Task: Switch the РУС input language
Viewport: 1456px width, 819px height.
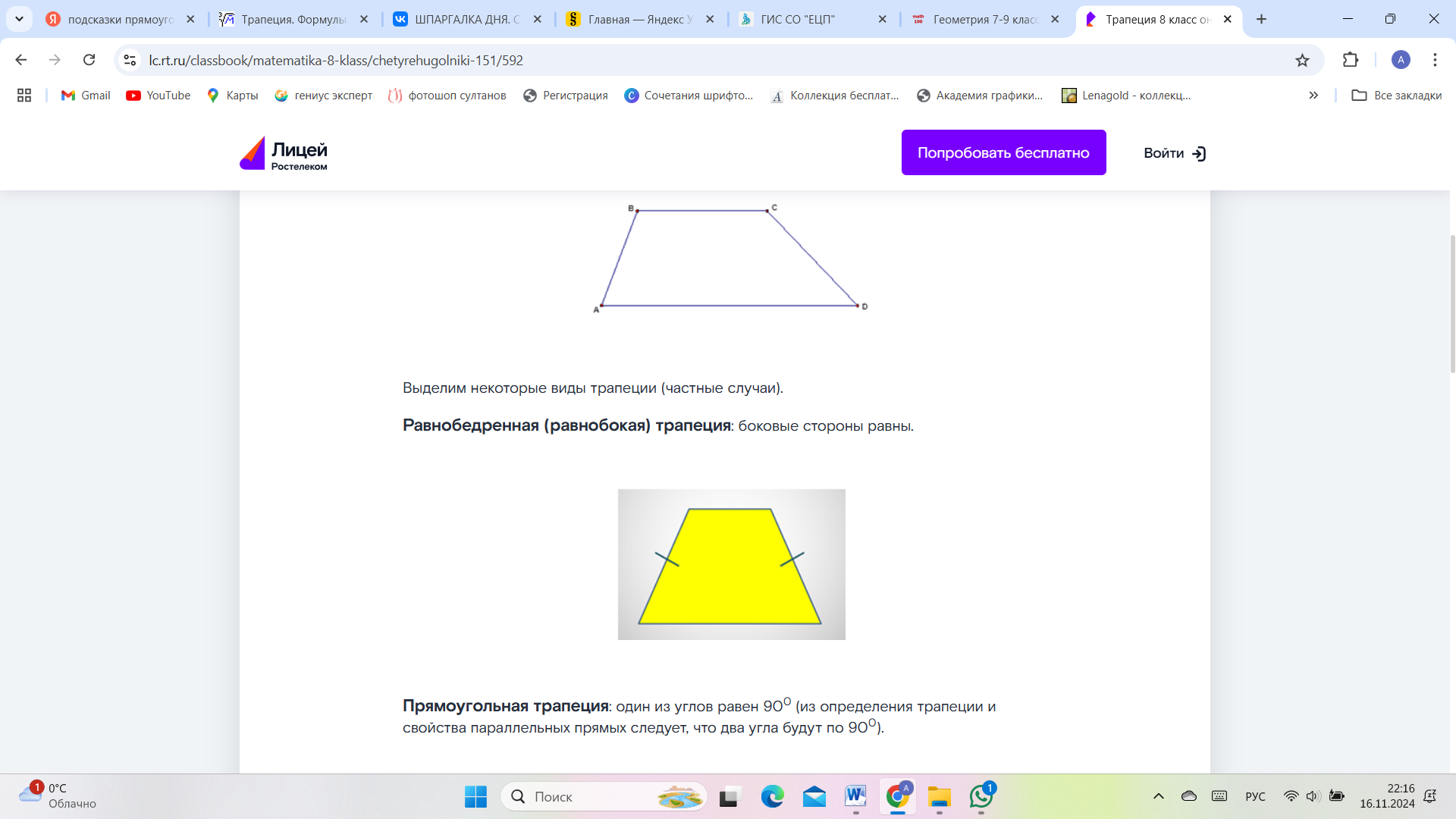Action: coord(1255,796)
